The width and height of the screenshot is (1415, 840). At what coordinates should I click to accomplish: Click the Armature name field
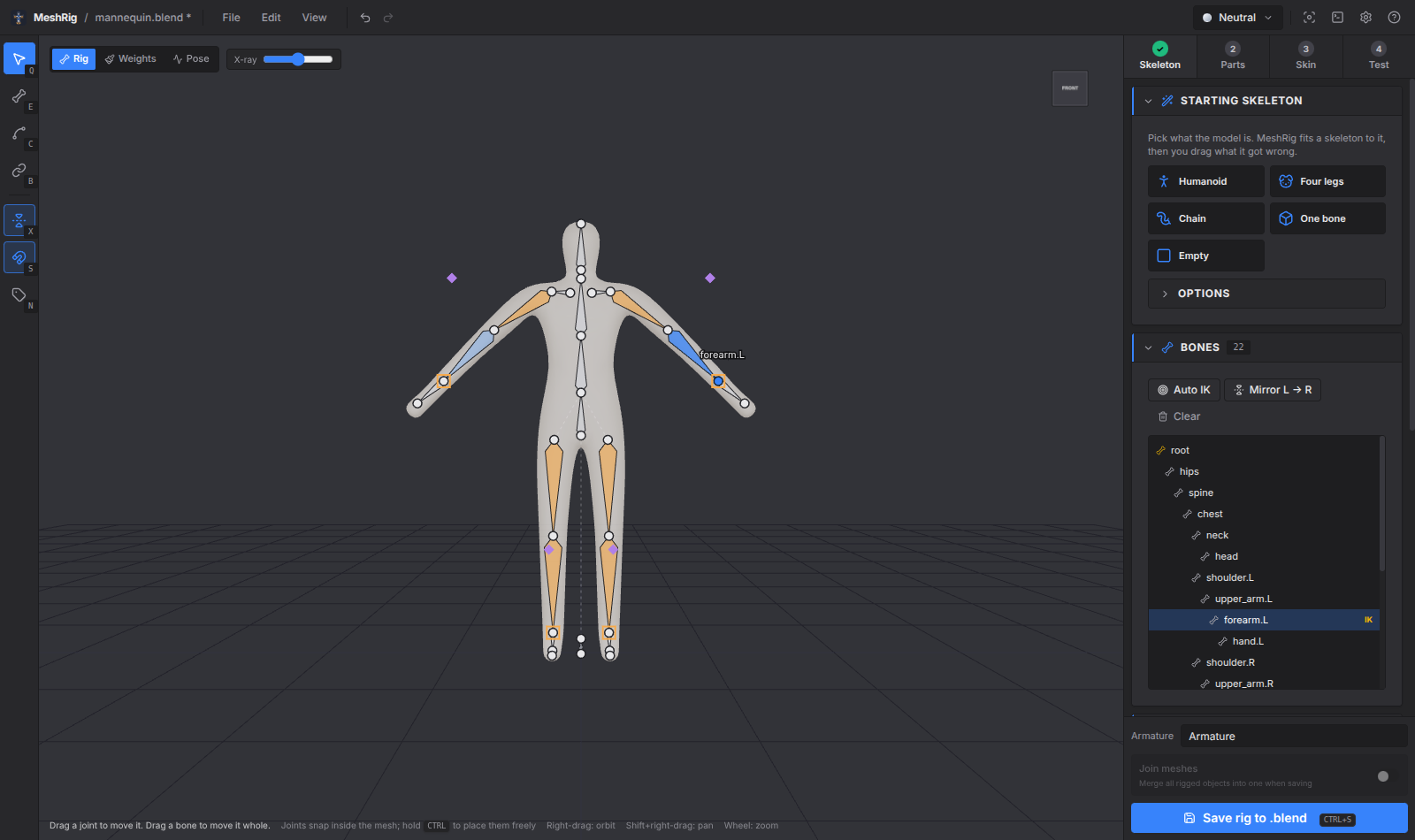[1294, 736]
